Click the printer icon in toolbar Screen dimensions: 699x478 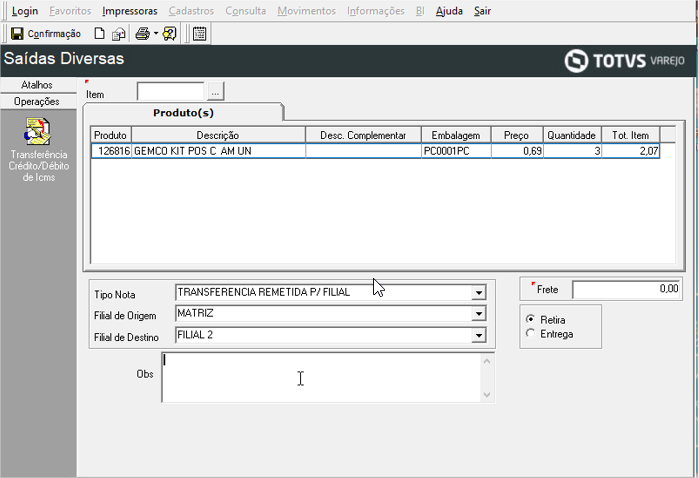coord(143,34)
